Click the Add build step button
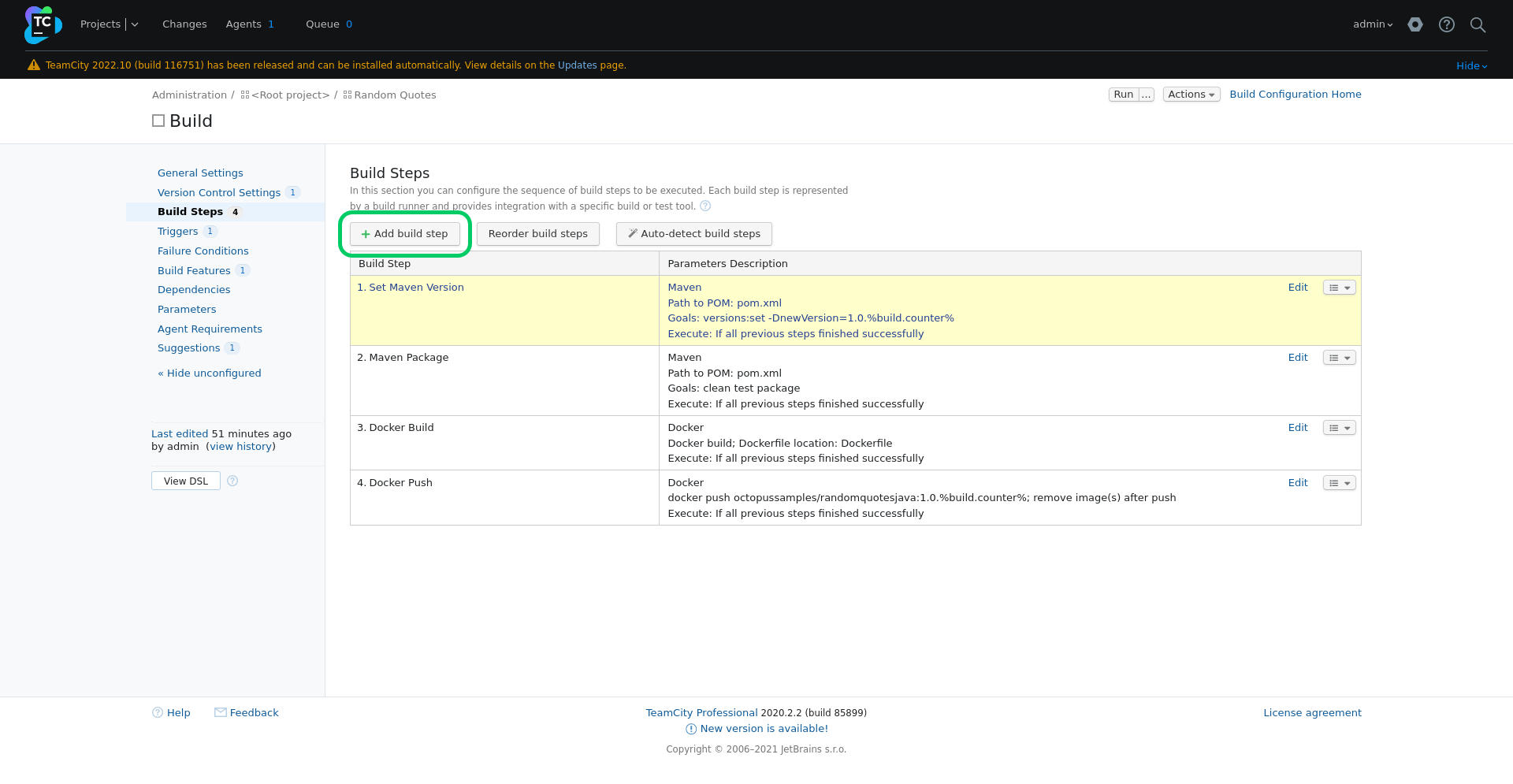Image resolution: width=1513 pixels, height=784 pixels. point(404,233)
